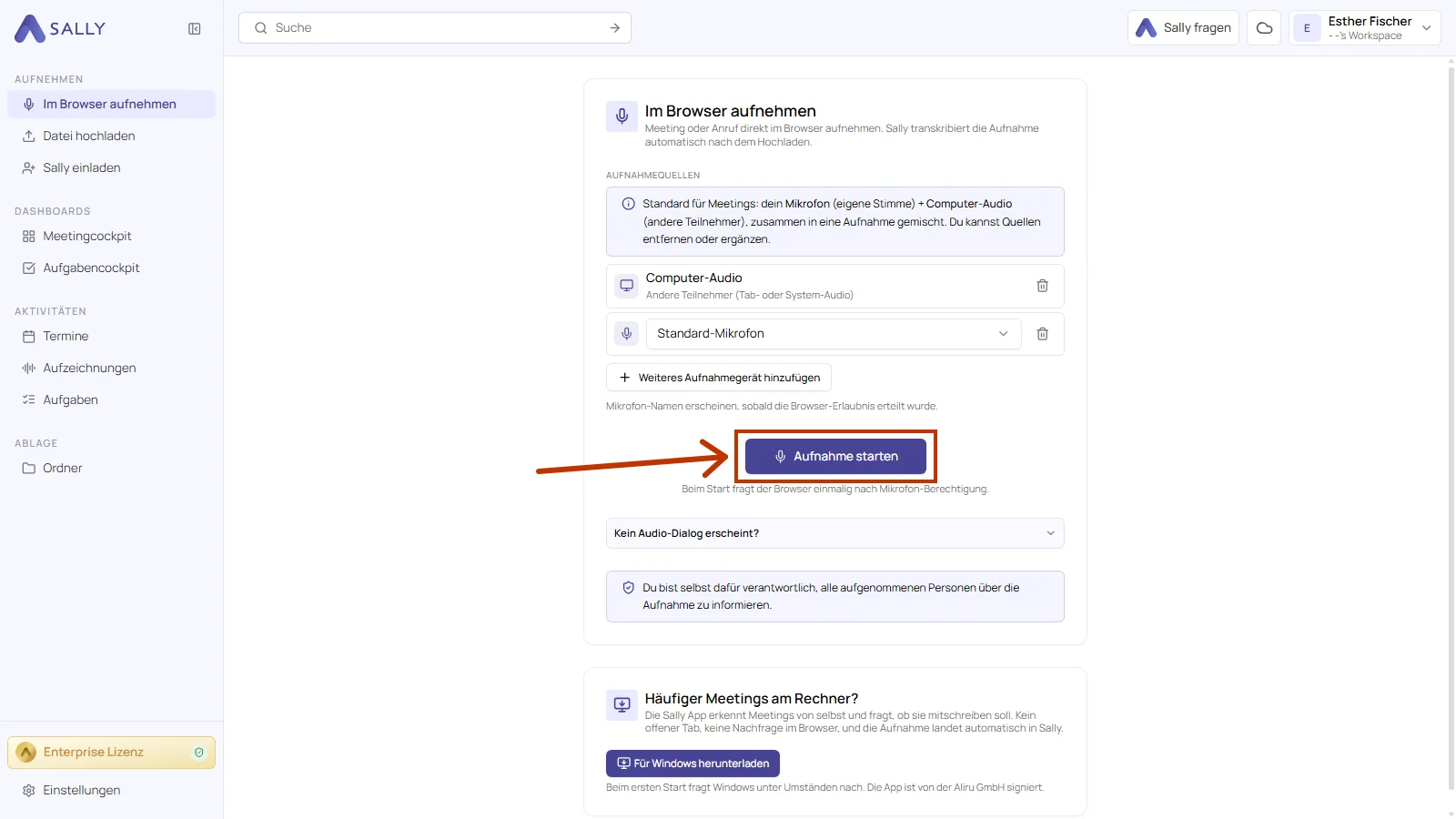Go to Datei hochladen
Viewport: 1456px width, 819px height.
[x=111, y=136]
